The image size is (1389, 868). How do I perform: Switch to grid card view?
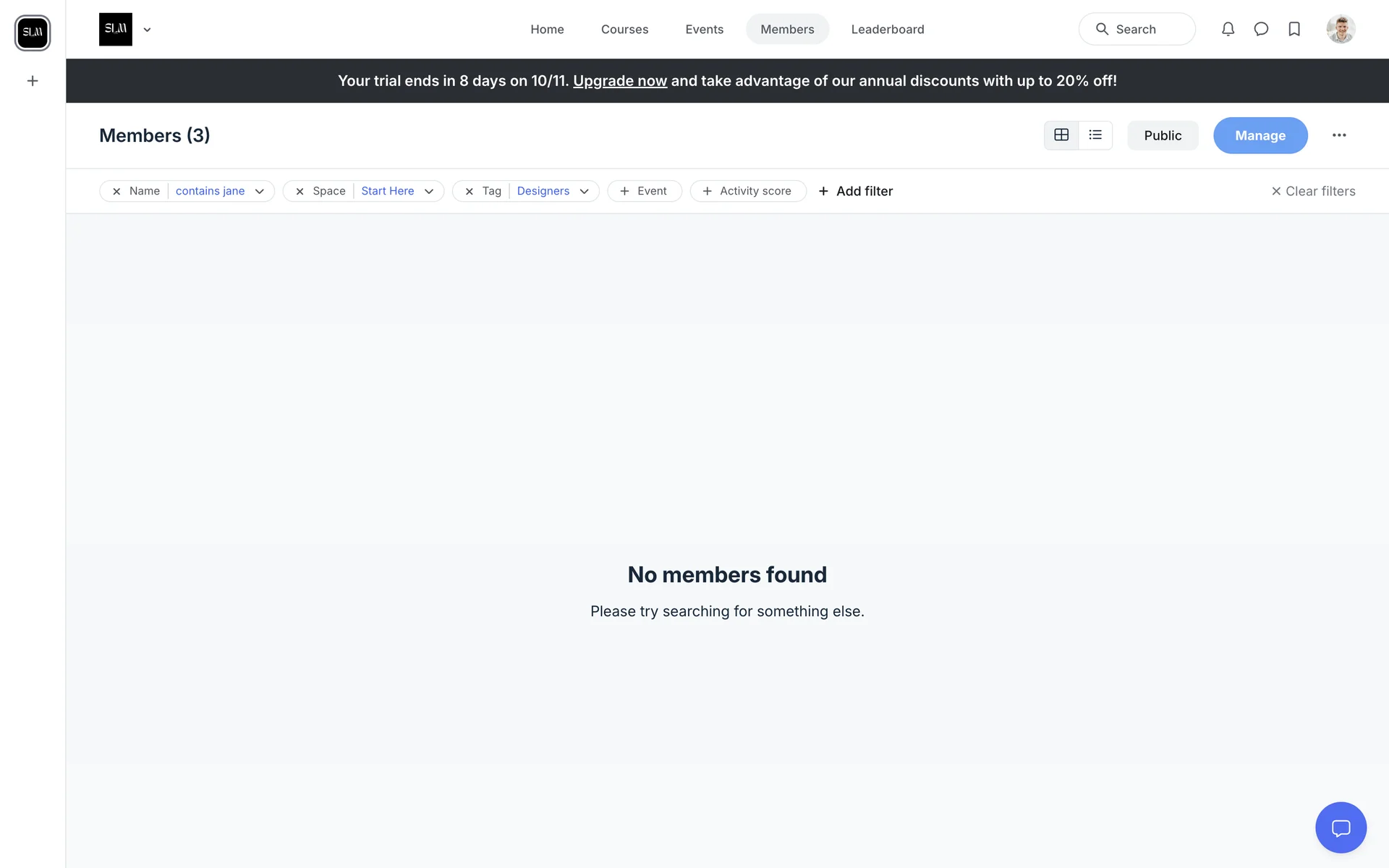[x=1061, y=135]
